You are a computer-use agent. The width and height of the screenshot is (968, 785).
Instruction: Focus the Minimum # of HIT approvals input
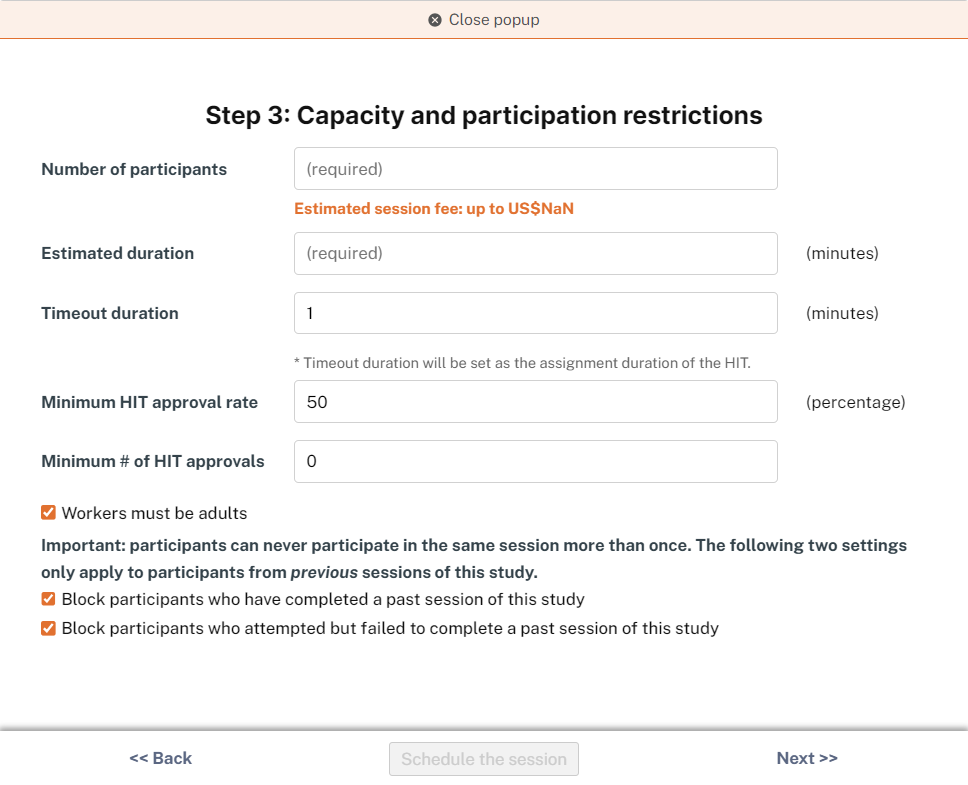point(535,461)
